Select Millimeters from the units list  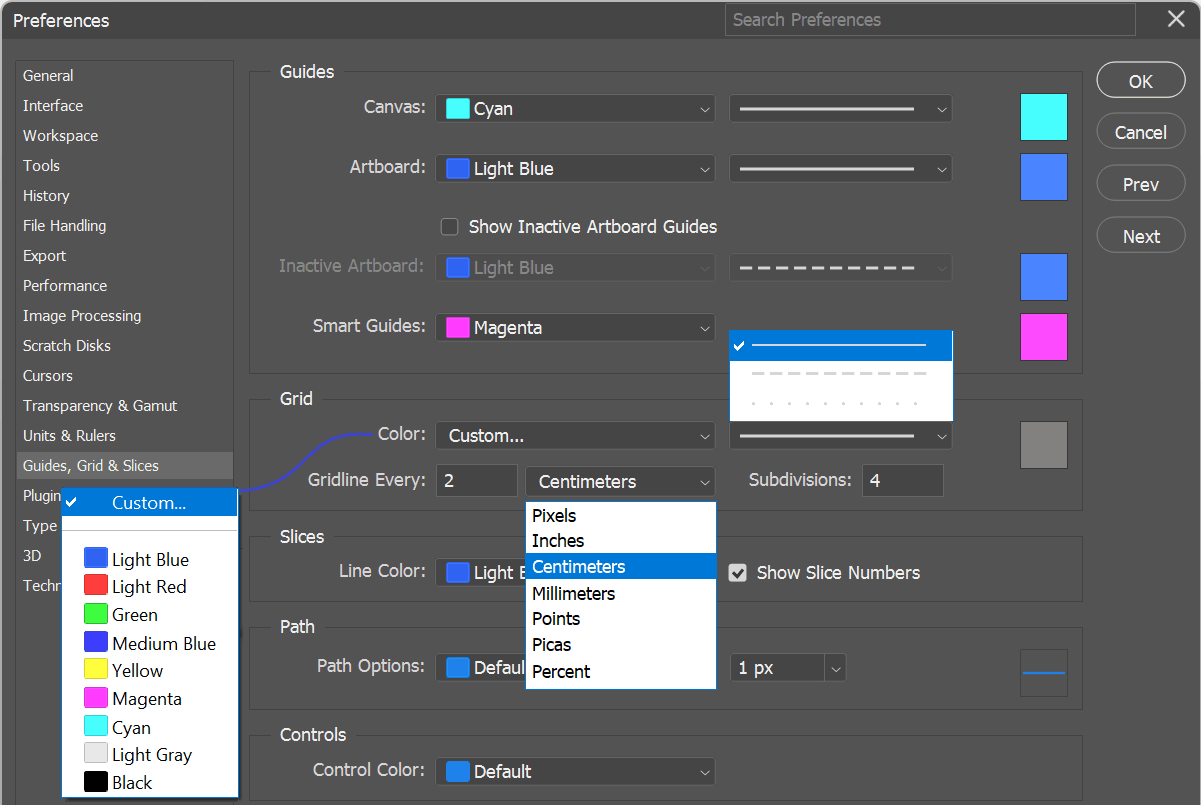point(573,594)
